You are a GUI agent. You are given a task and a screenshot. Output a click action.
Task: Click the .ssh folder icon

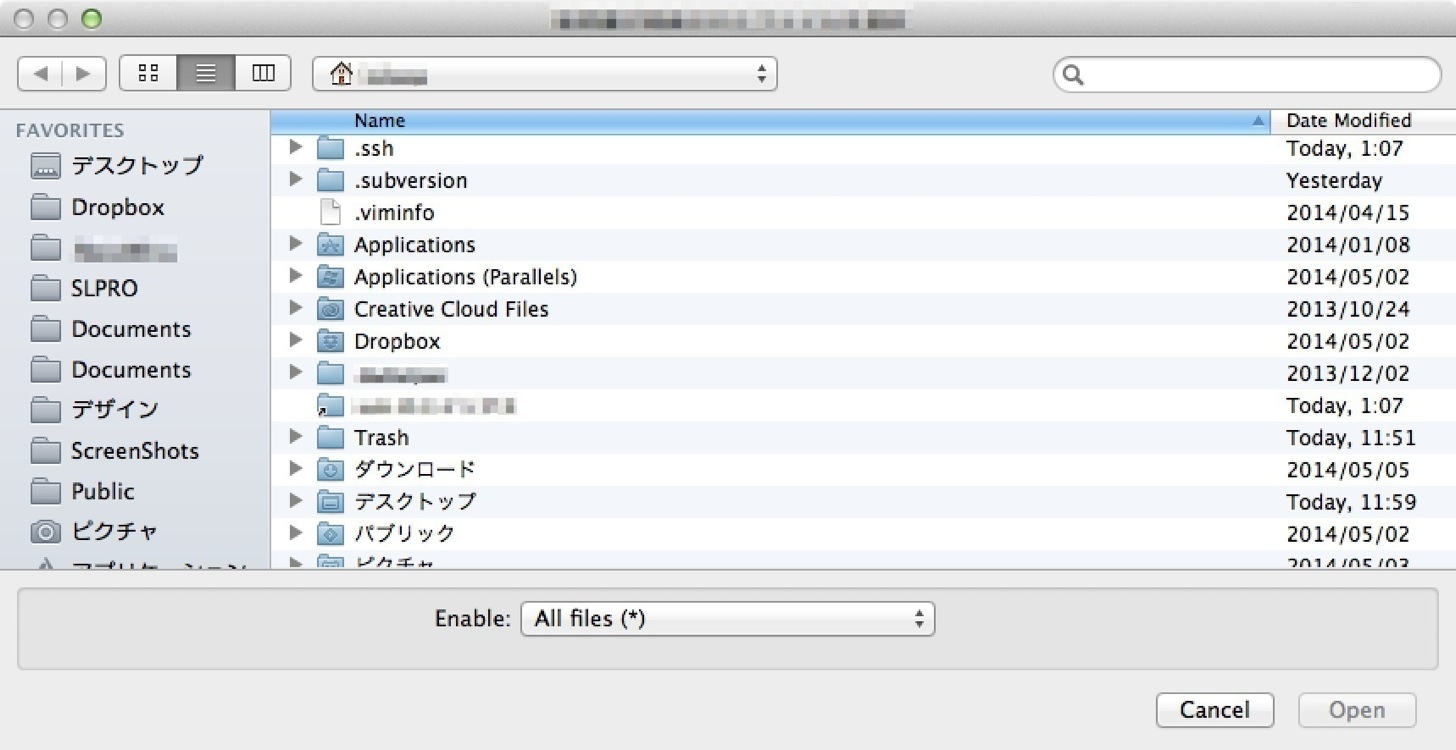[330, 149]
